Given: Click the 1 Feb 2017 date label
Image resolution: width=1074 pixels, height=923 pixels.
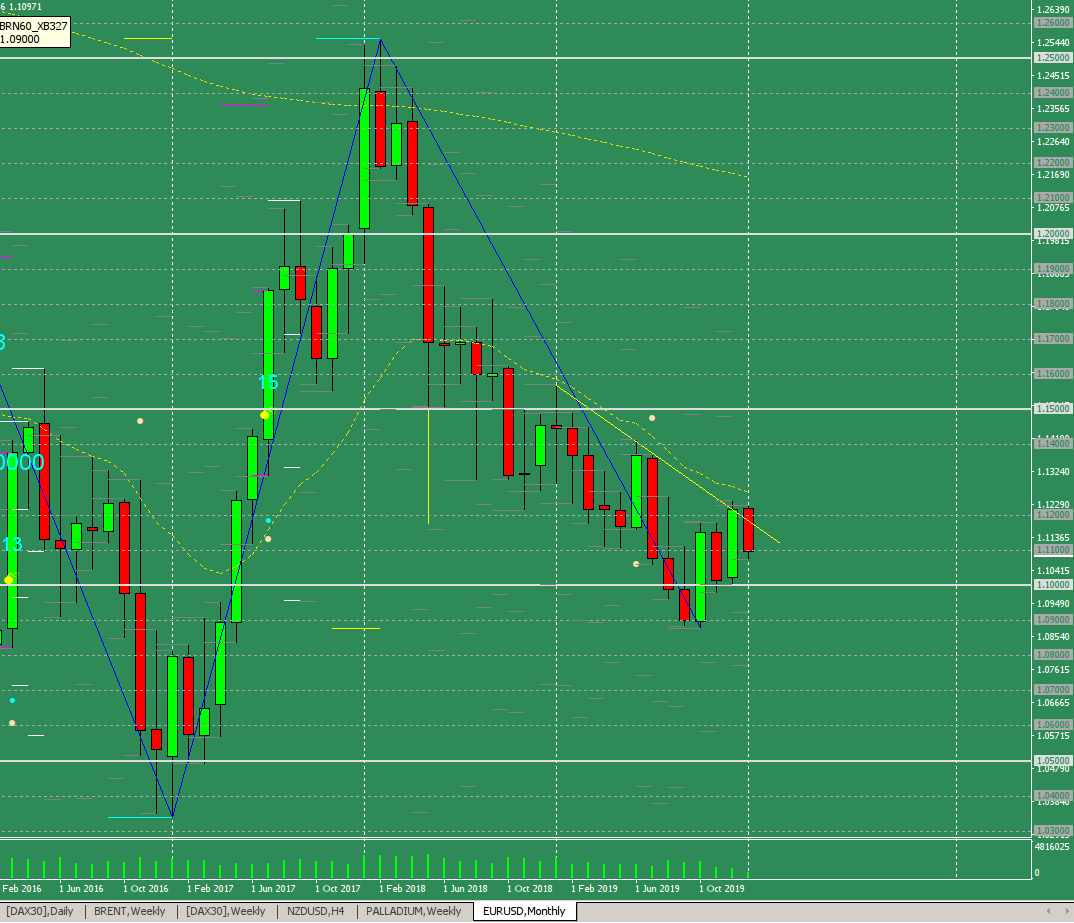Looking at the screenshot, I should point(210,889).
